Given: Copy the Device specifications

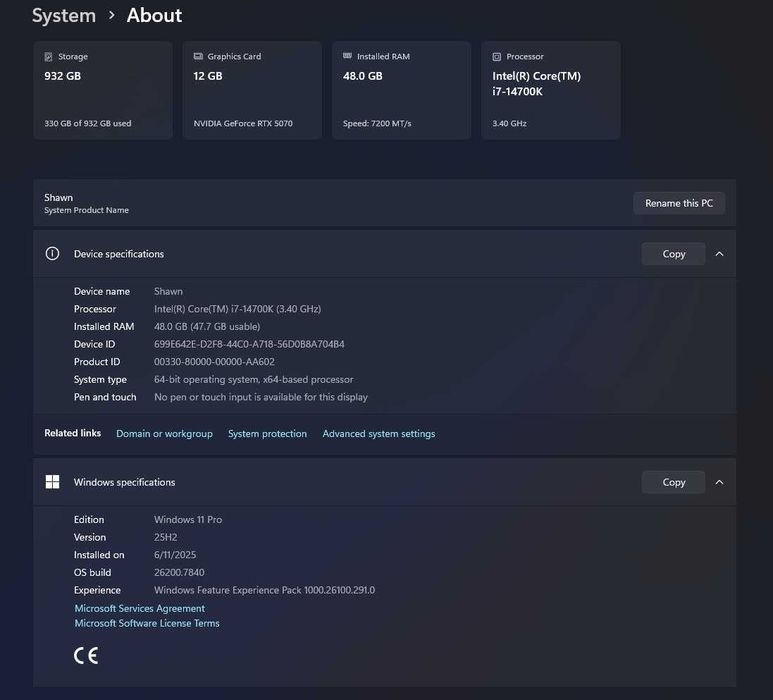Looking at the screenshot, I should point(673,254).
